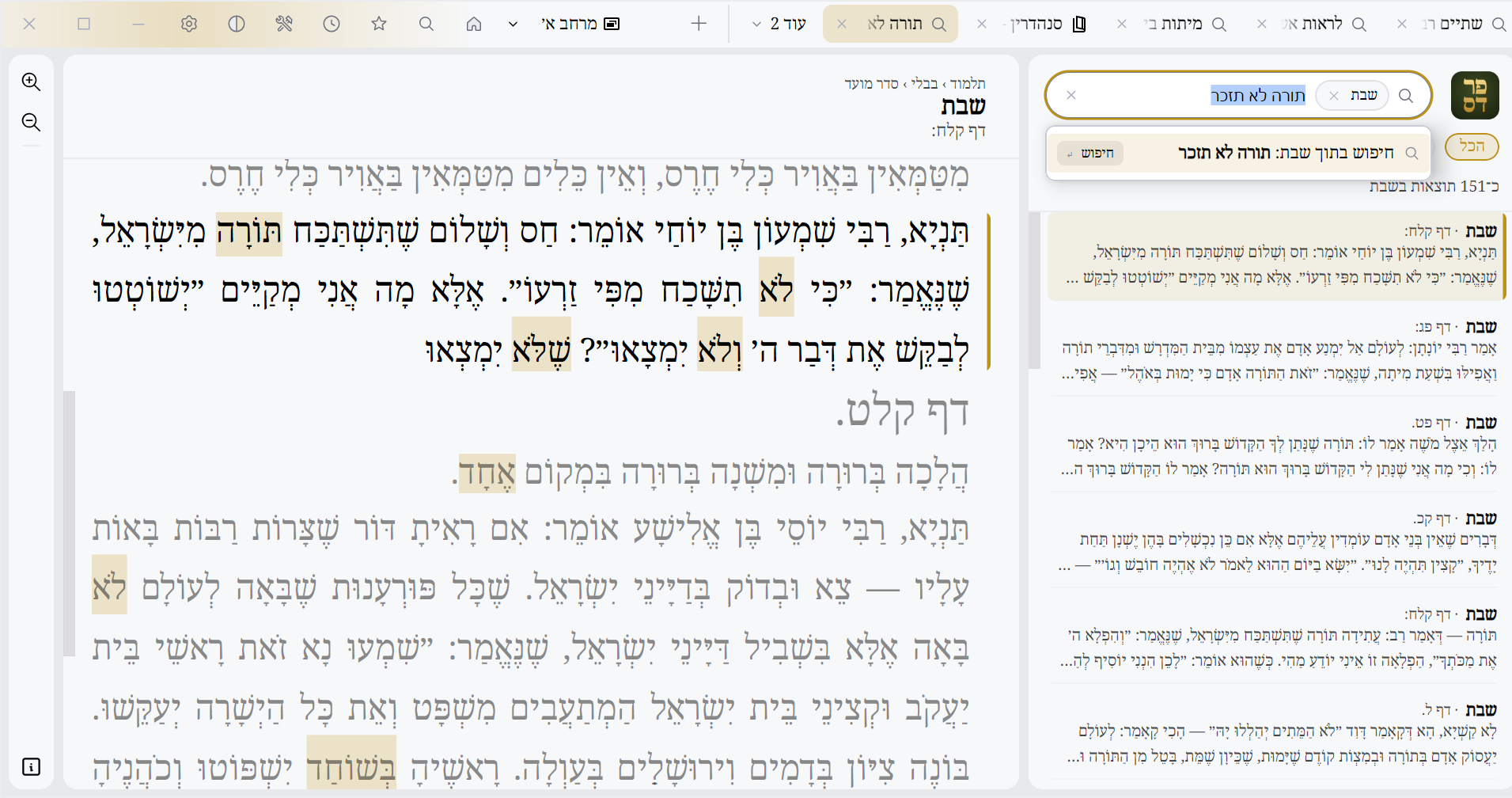Click the סדר מועד breadcrumb
The height and width of the screenshot is (798, 1512).
(871, 84)
